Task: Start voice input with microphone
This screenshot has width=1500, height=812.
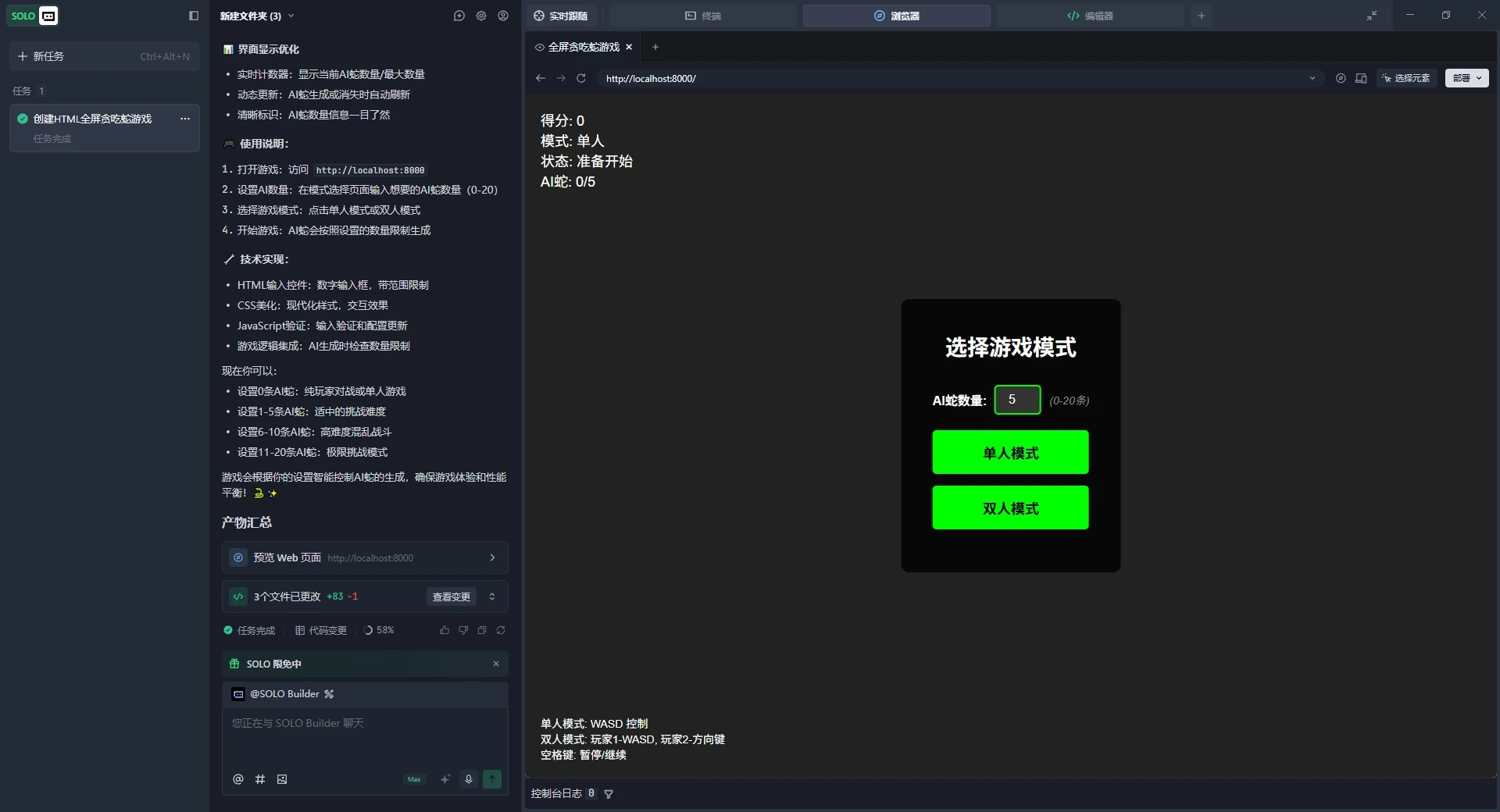Action: point(469,779)
